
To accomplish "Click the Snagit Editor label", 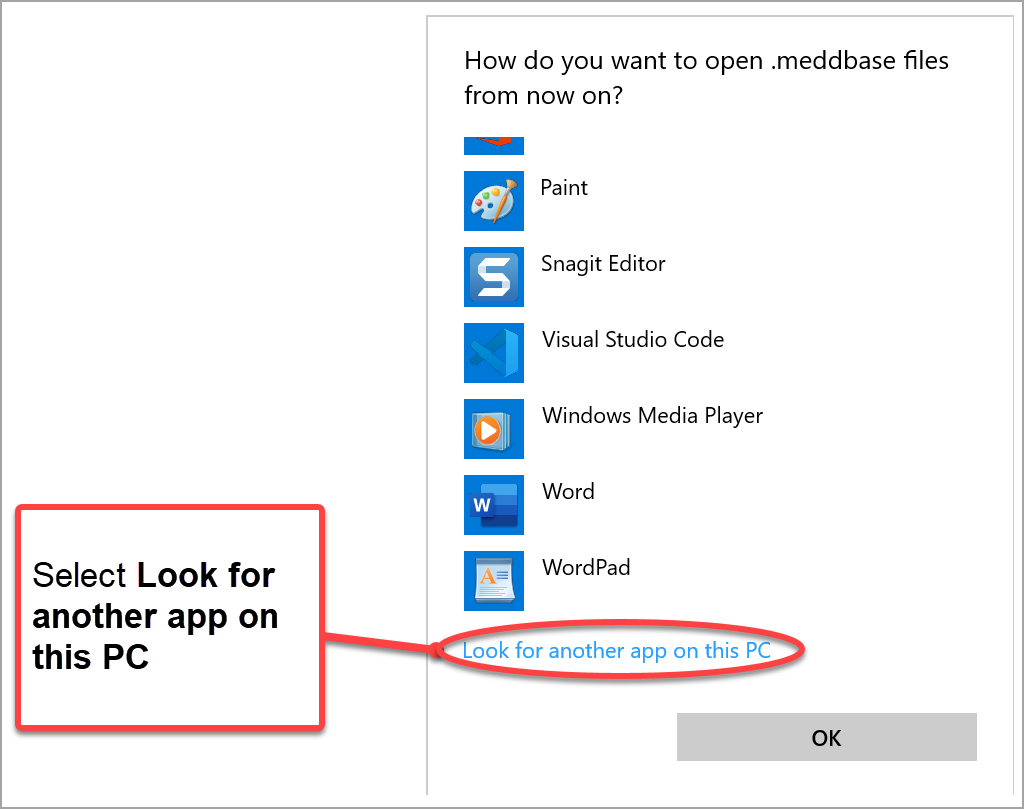I will pyautogui.click(x=603, y=264).
